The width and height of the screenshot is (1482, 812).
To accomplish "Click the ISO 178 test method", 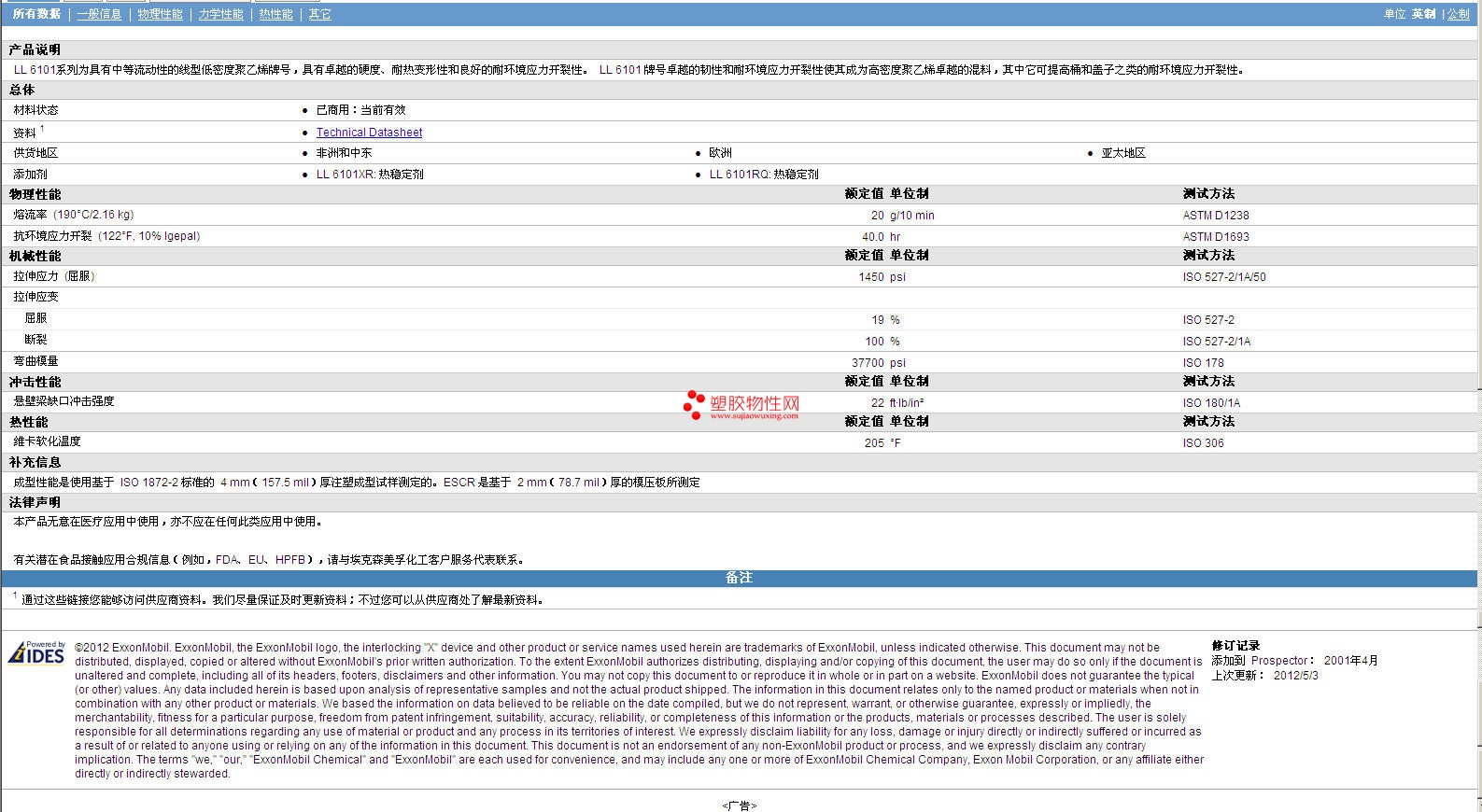I will 1203,363.
